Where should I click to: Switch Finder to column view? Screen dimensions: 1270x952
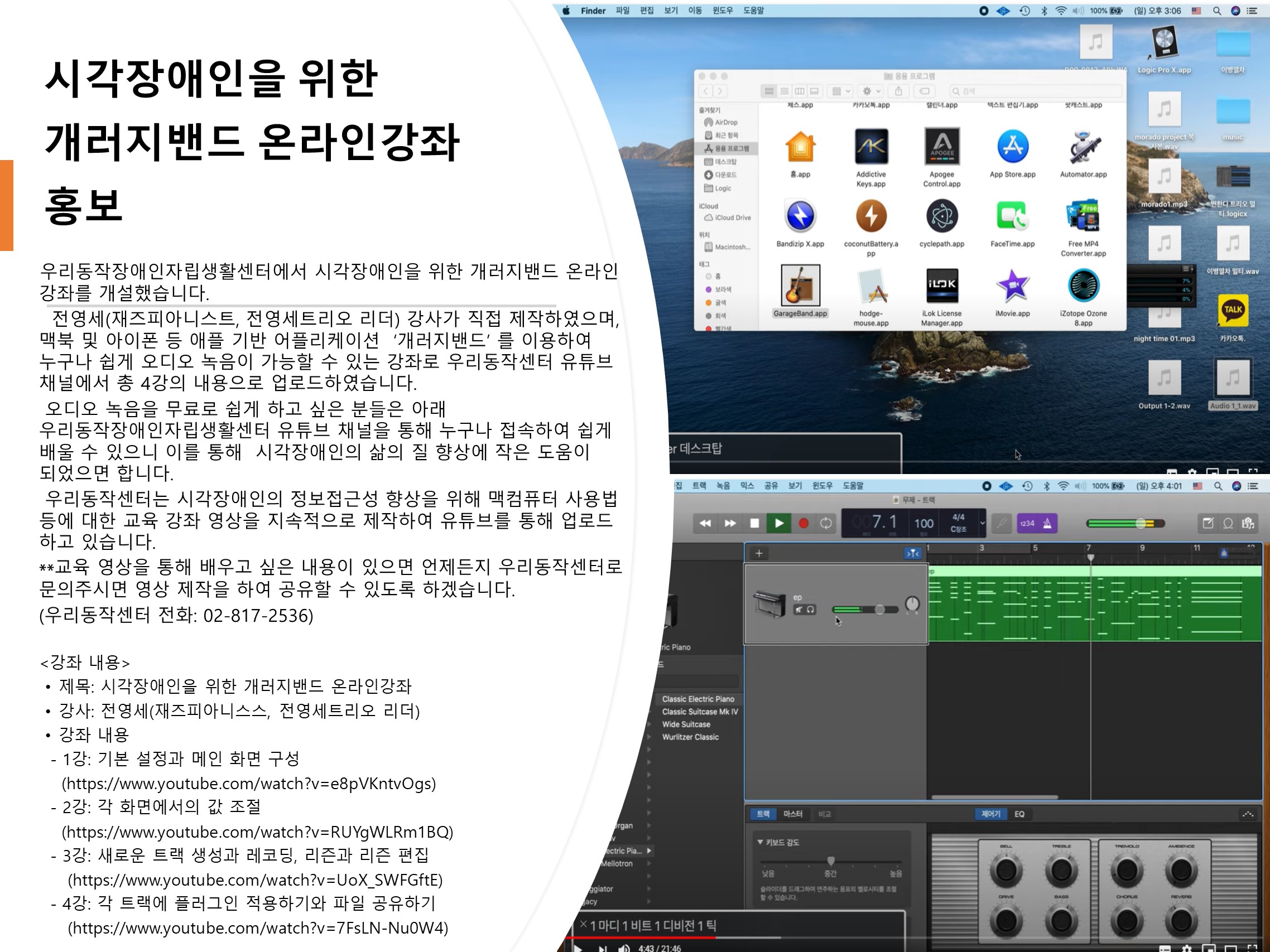(799, 91)
